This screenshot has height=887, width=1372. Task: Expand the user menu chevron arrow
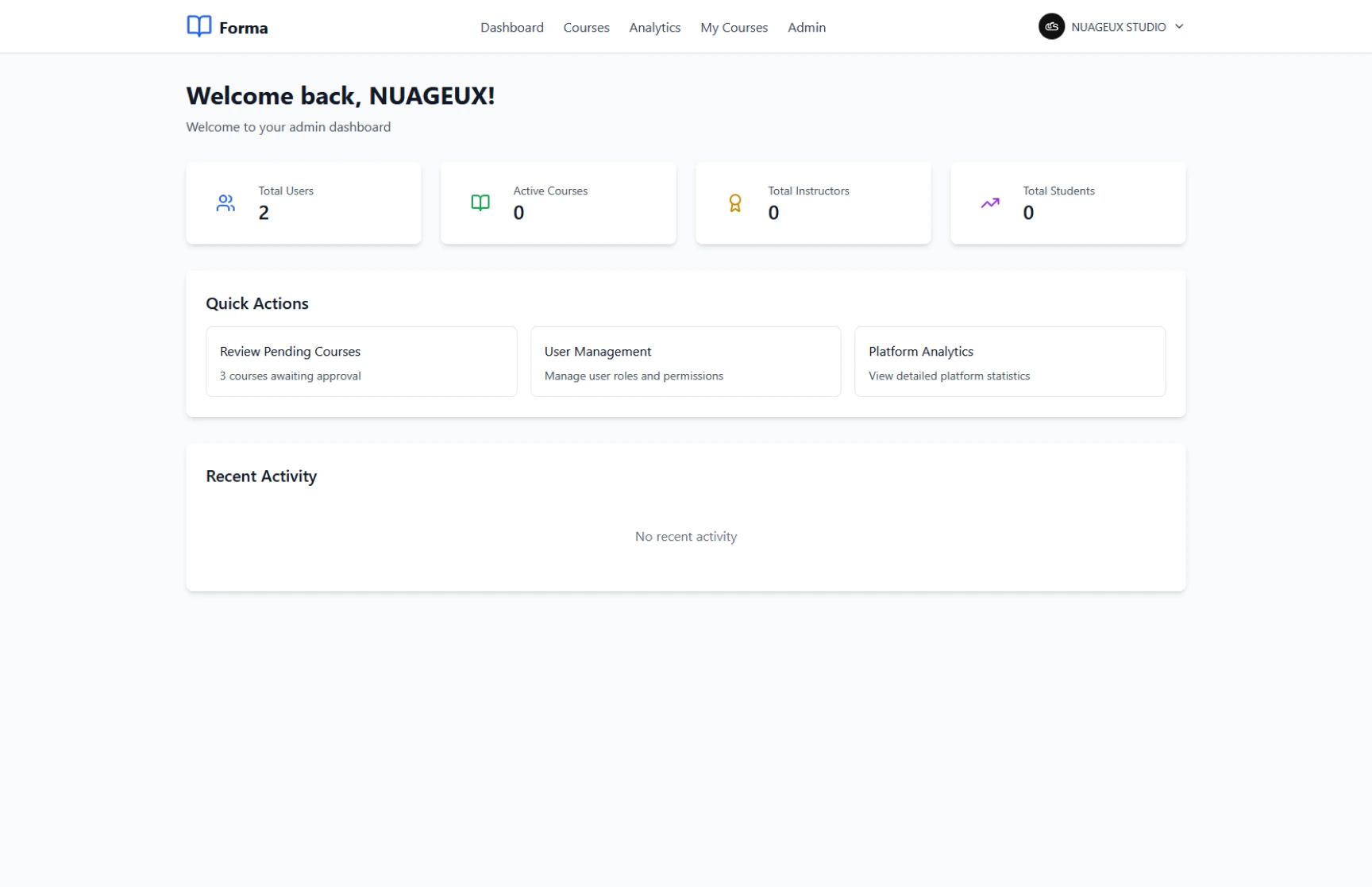tap(1179, 26)
